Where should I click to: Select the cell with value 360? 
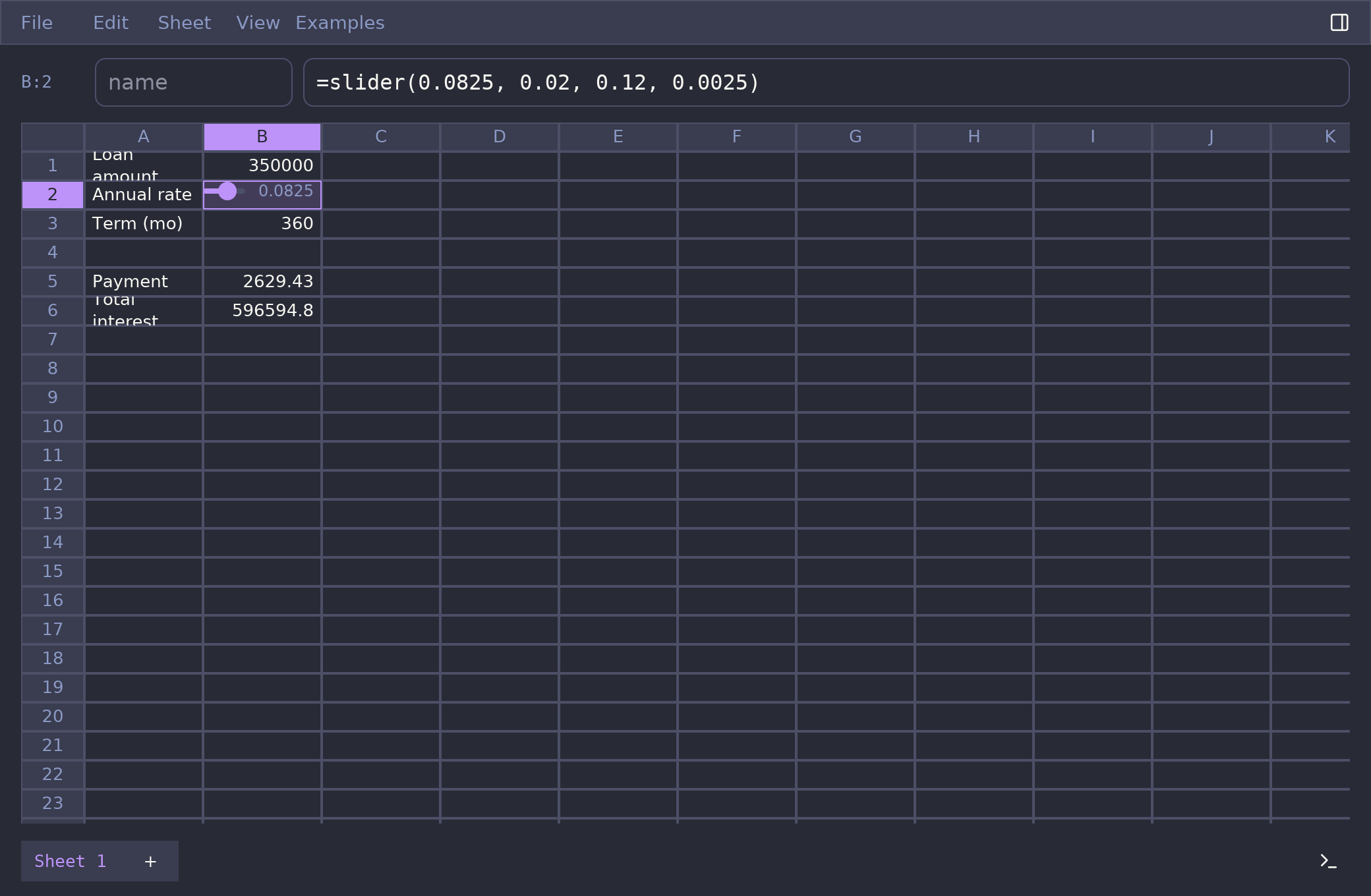click(x=262, y=224)
